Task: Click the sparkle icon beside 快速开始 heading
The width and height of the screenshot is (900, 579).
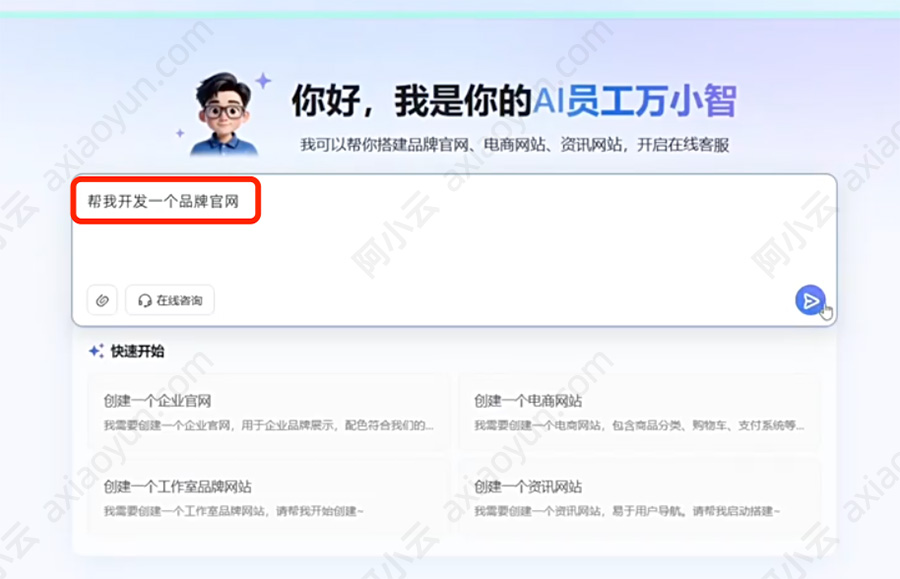Action: (94, 351)
